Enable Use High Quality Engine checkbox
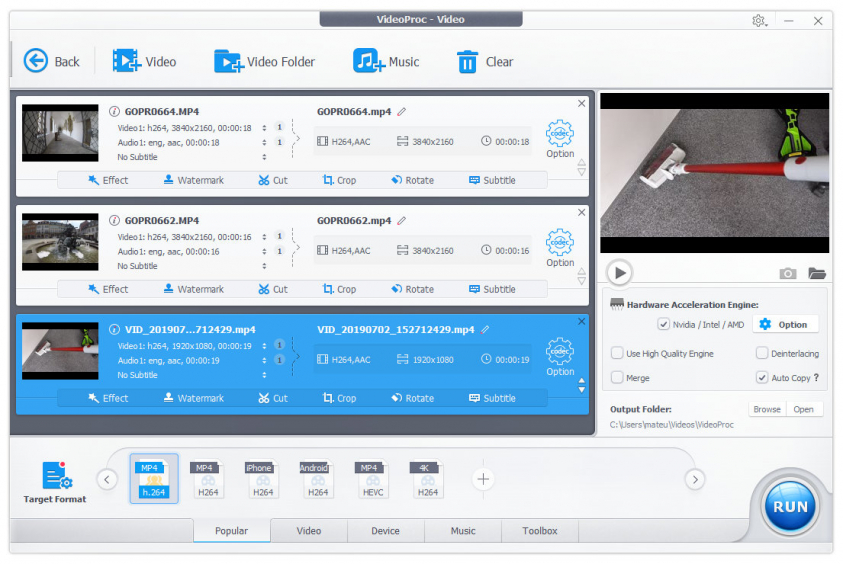 click(617, 353)
